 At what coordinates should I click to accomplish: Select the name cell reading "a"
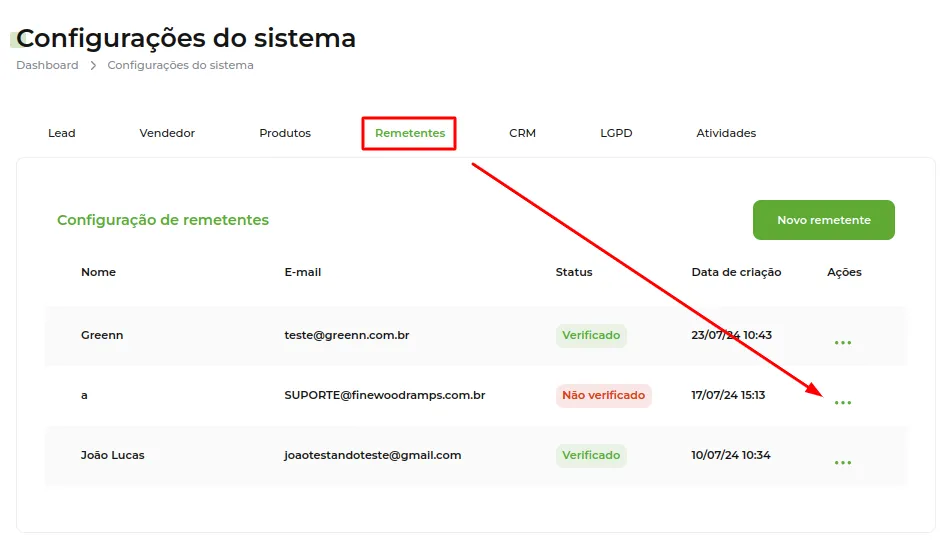[84, 396]
